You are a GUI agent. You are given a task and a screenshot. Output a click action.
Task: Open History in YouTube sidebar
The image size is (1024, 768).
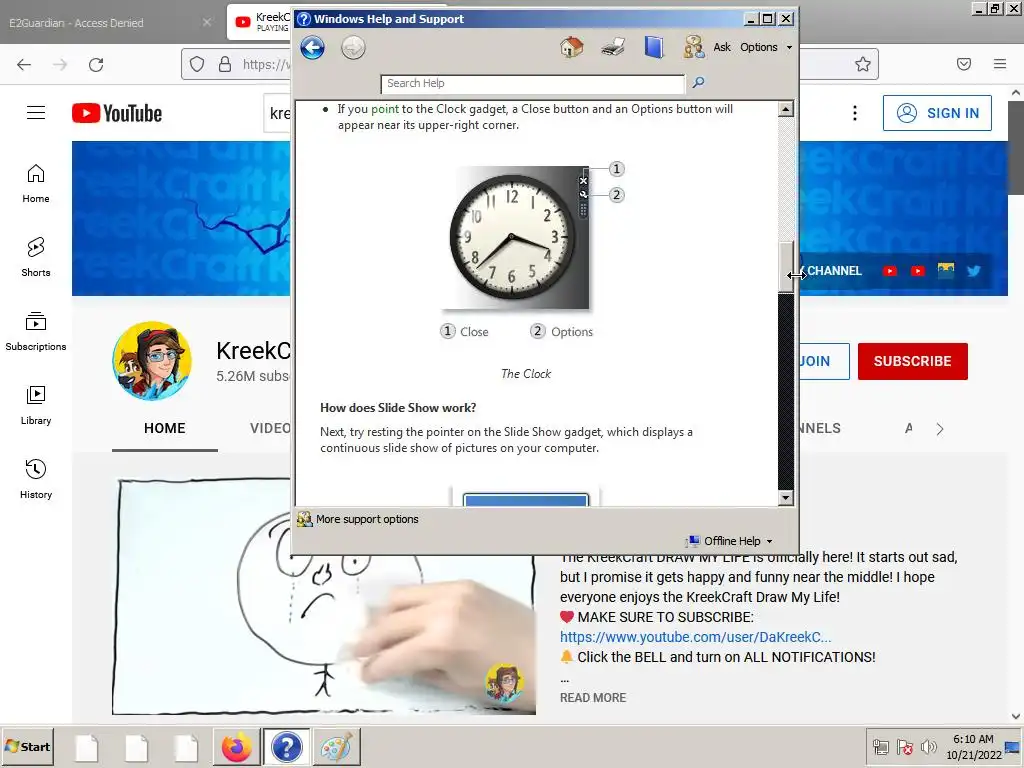(x=36, y=479)
